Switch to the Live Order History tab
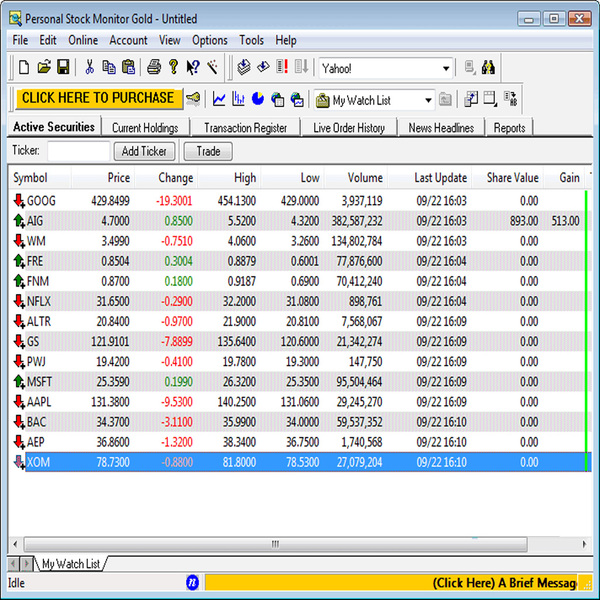600x600 pixels. pos(349,128)
